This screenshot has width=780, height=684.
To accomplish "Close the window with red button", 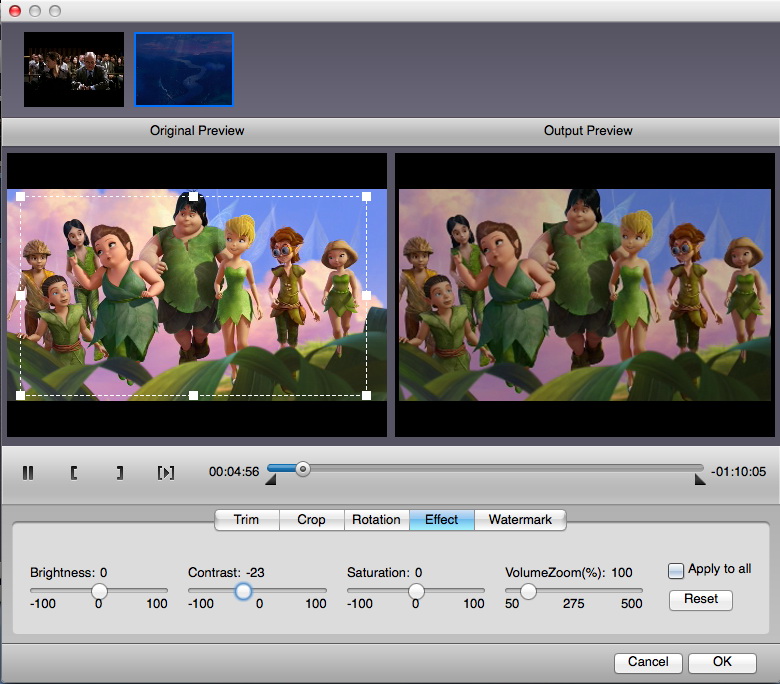I will click(15, 10).
